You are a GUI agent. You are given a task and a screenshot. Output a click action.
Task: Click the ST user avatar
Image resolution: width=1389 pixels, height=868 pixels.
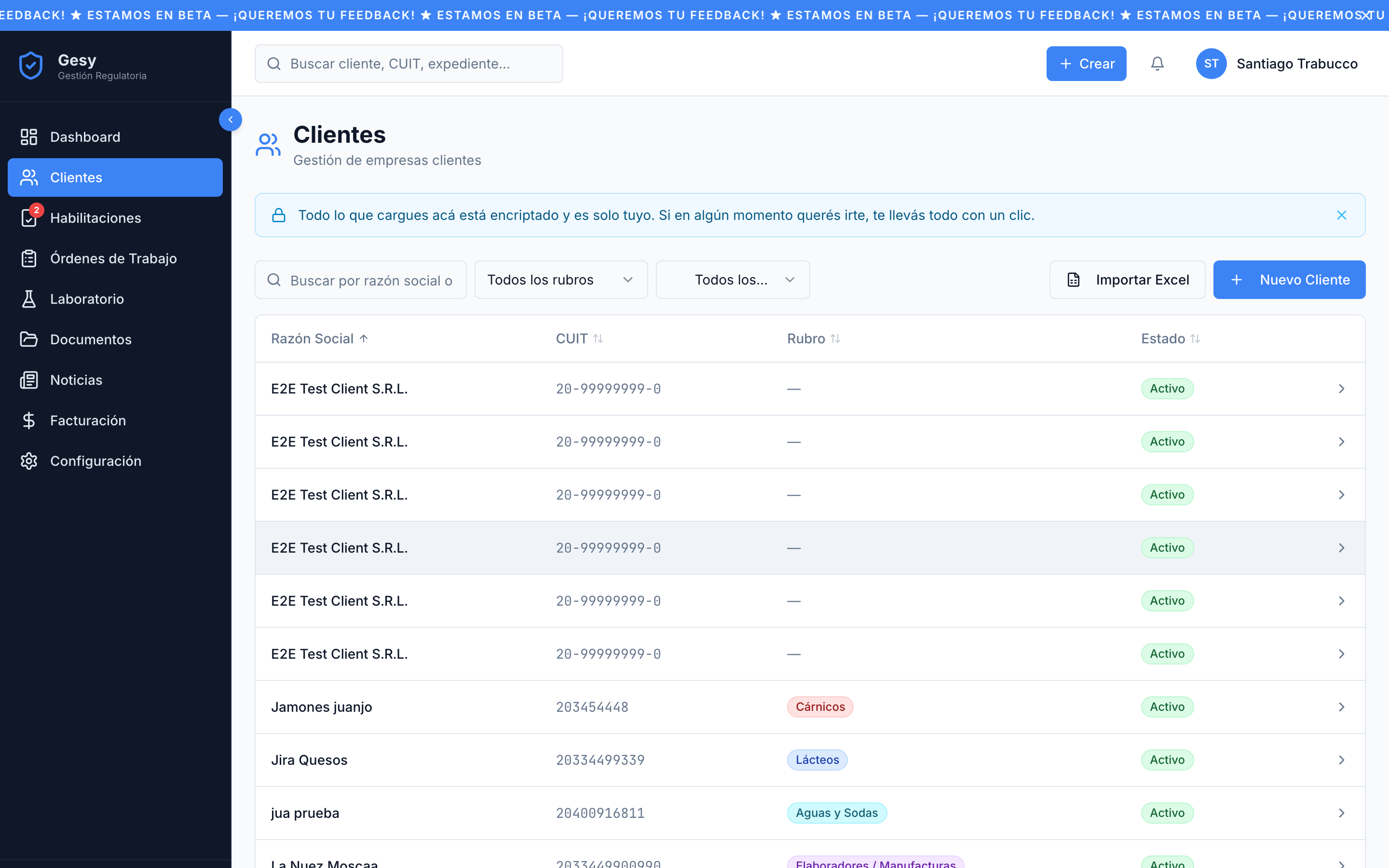(x=1211, y=64)
